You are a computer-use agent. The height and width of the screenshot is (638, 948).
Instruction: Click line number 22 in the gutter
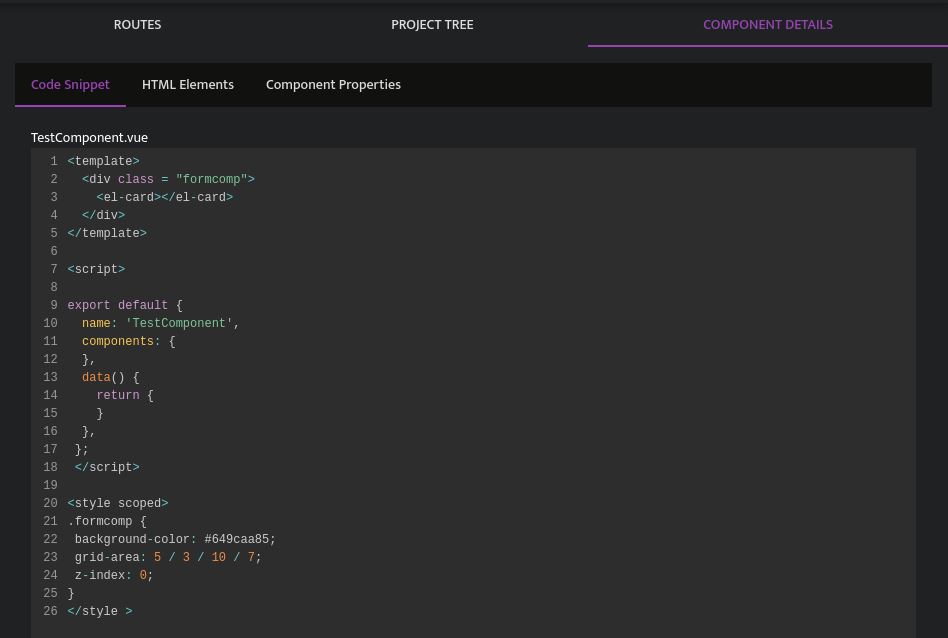(x=50, y=539)
